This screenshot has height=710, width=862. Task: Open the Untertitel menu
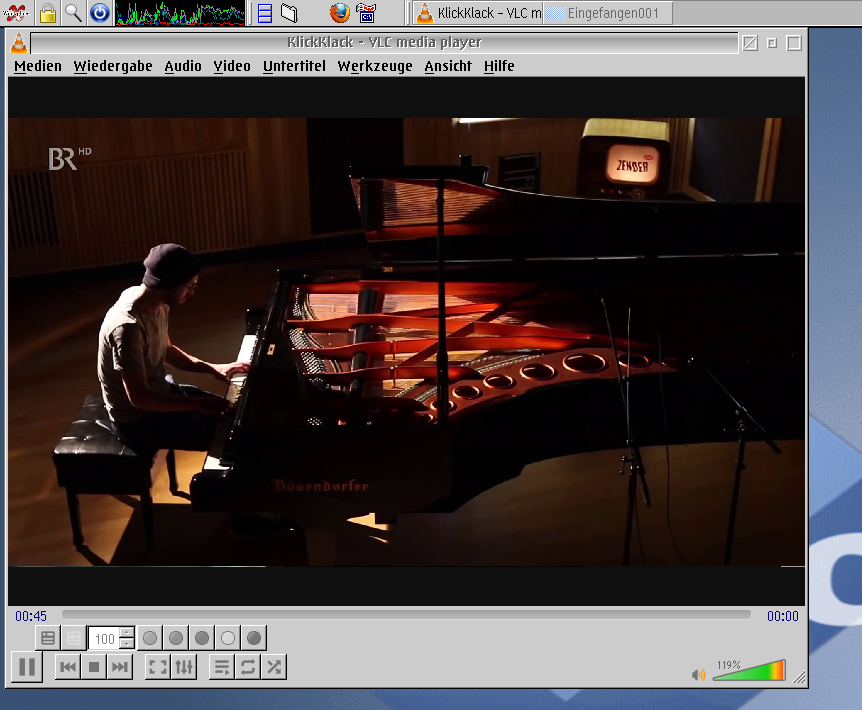(x=294, y=66)
